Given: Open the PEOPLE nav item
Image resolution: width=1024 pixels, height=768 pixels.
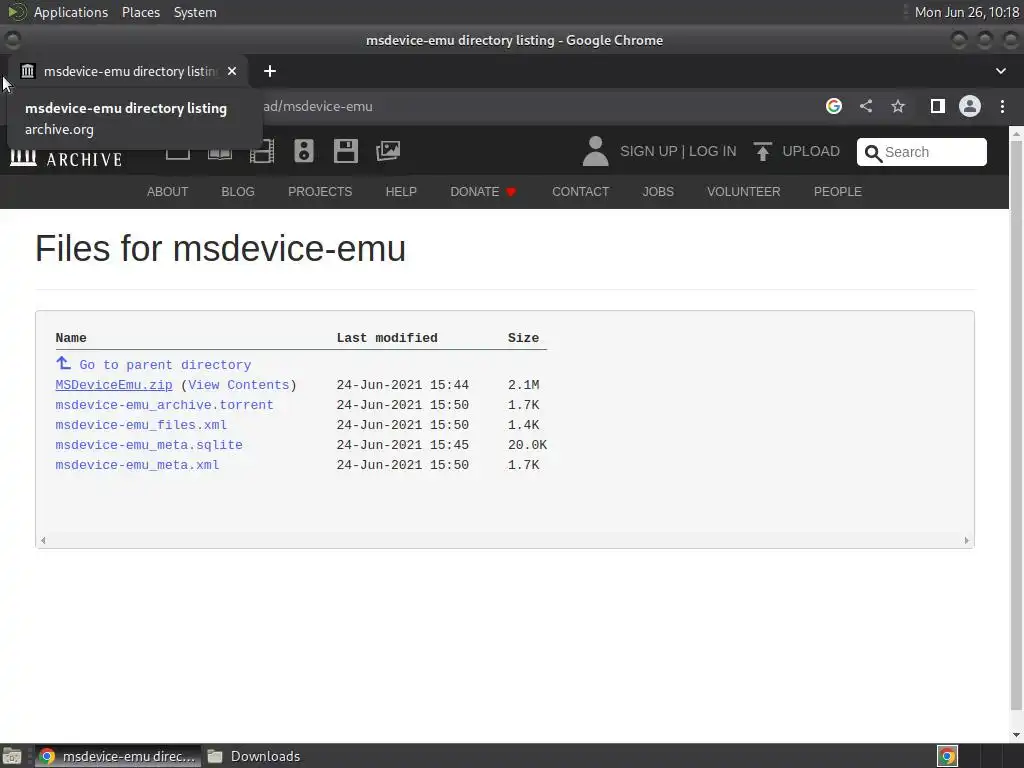Looking at the screenshot, I should point(837,191).
